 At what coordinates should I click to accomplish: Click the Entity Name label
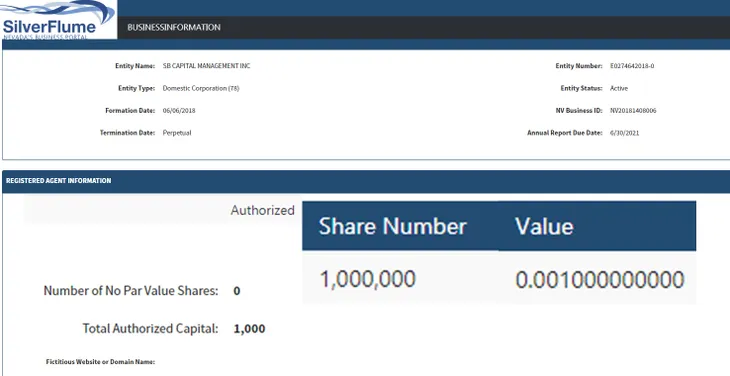click(135, 66)
